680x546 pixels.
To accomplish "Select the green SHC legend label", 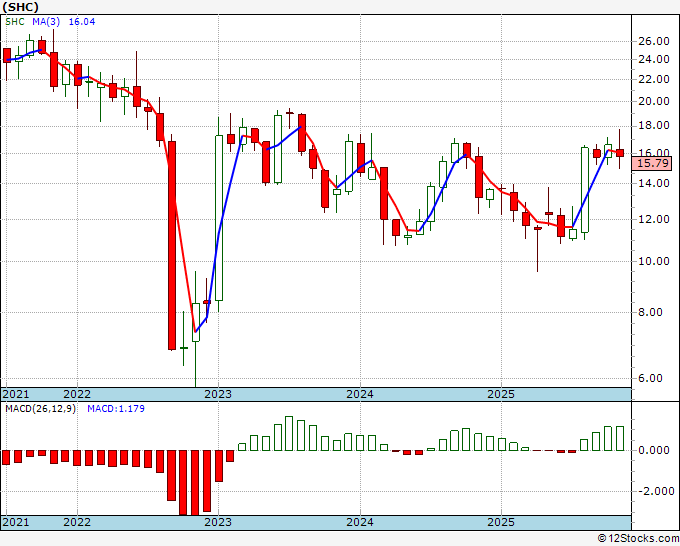I will pyautogui.click(x=15, y=22).
